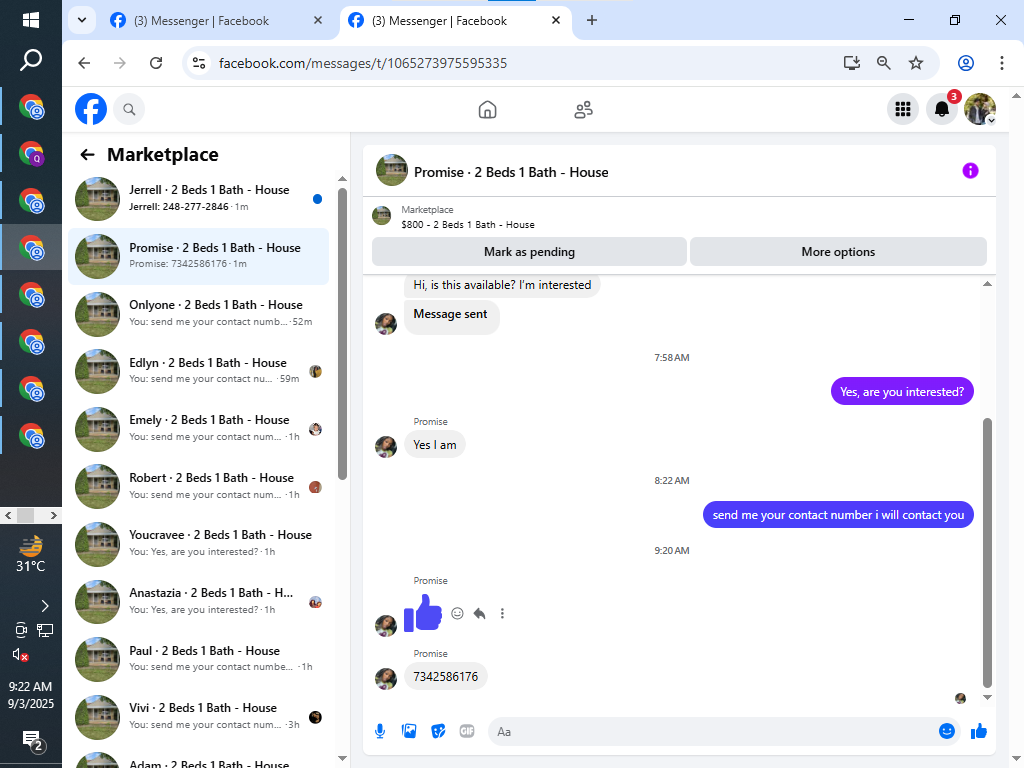Open Youcravee's conversation
Screen dimensions: 1024x768
(199, 543)
